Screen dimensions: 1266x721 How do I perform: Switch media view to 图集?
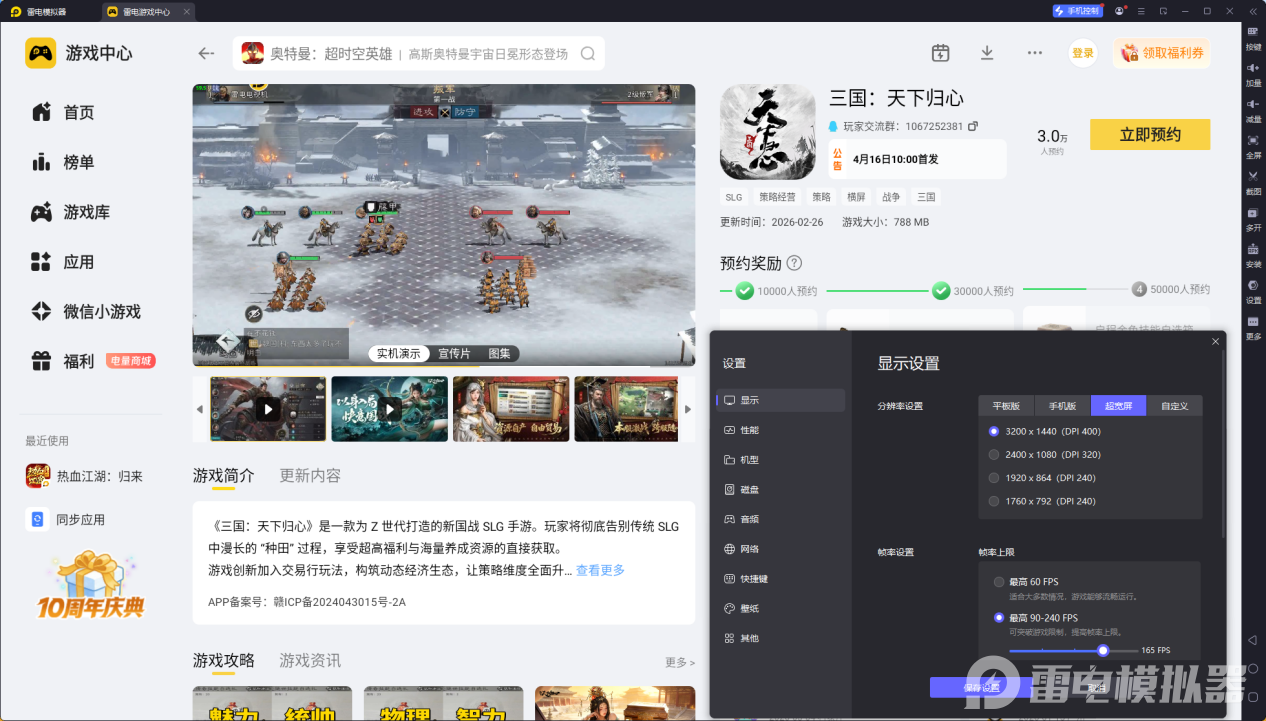[x=499, y=353]
